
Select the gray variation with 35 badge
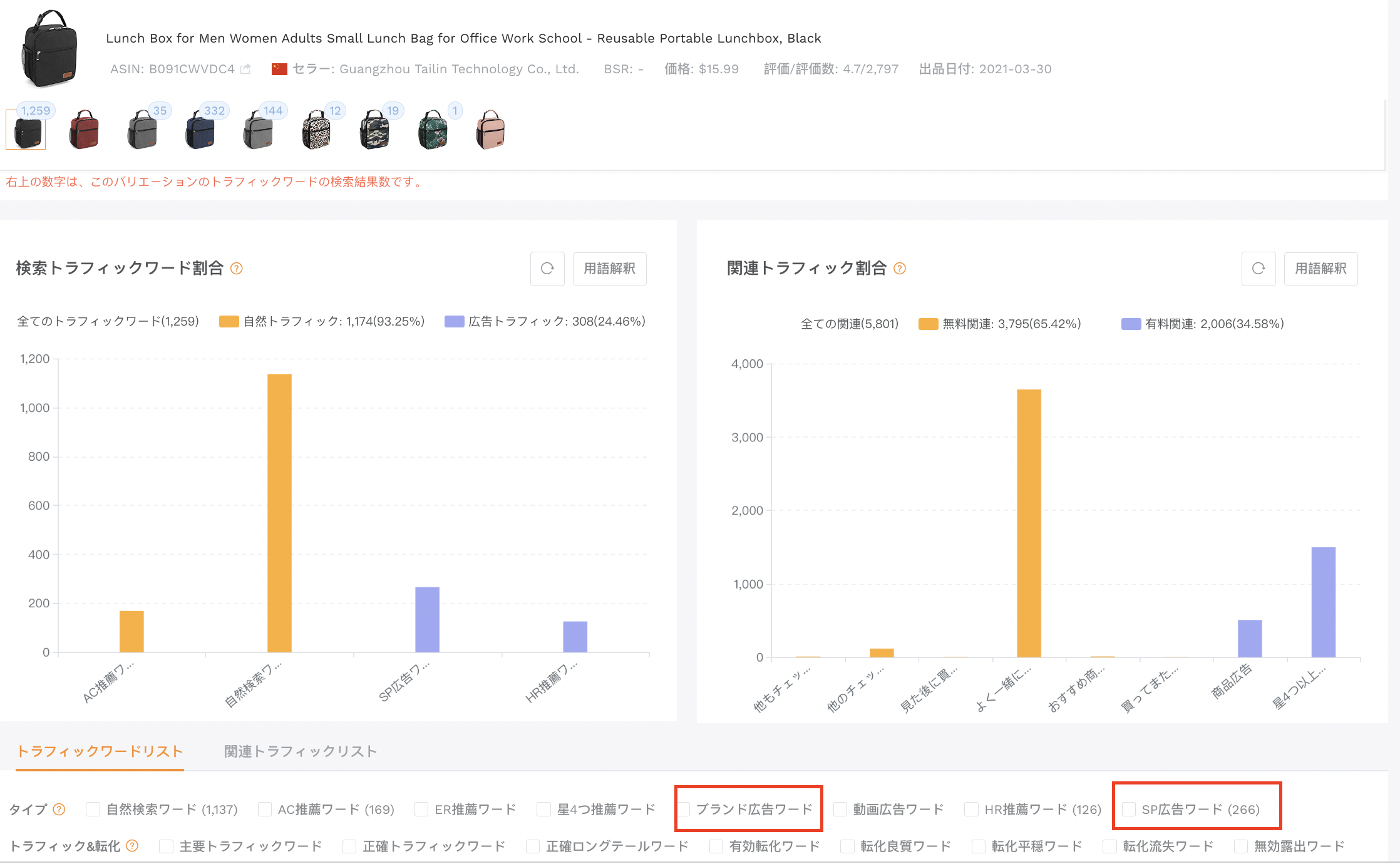click(x=143, y=130)
